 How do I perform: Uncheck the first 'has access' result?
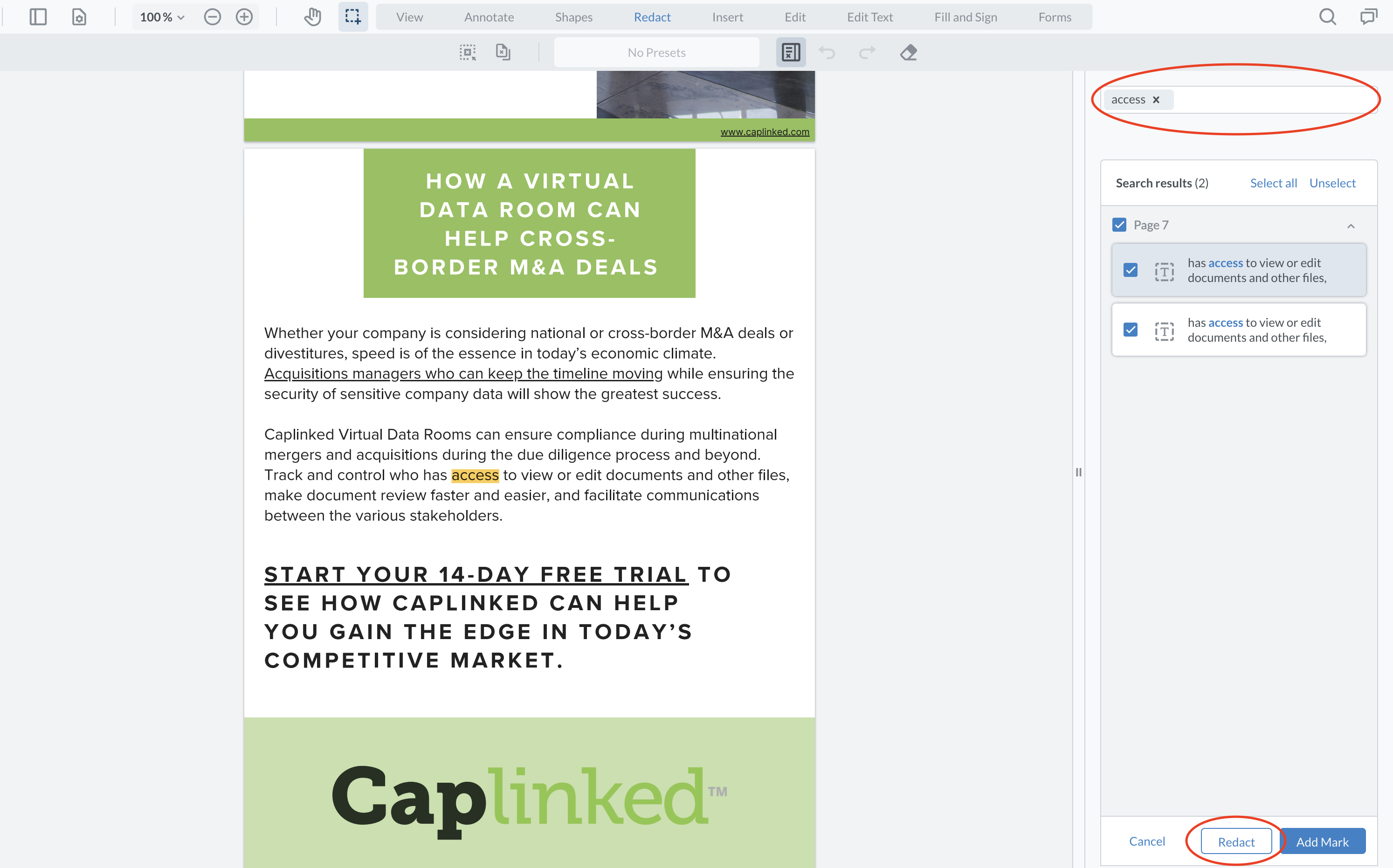click(x=1131, y=270)
